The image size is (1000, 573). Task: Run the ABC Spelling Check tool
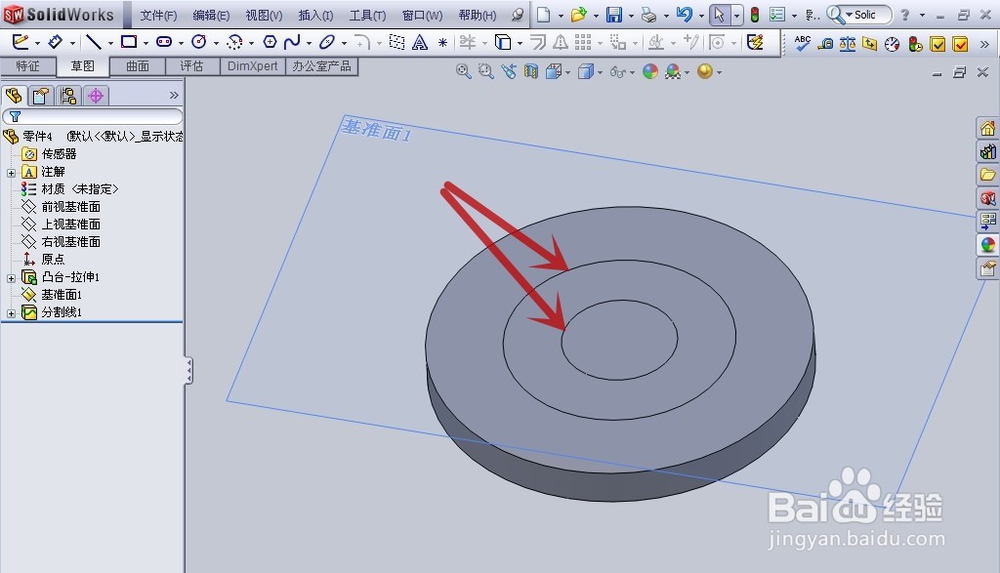802,43
